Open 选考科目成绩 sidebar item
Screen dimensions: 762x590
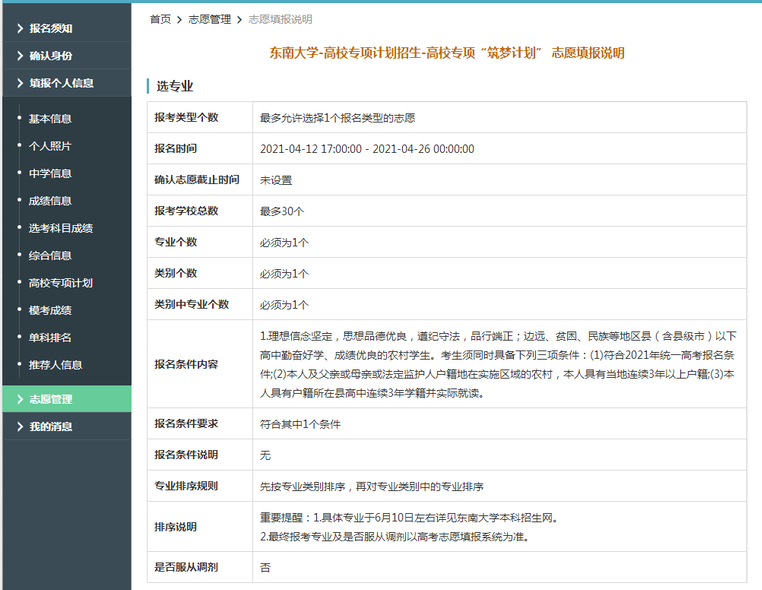click(x=60, y=228)
